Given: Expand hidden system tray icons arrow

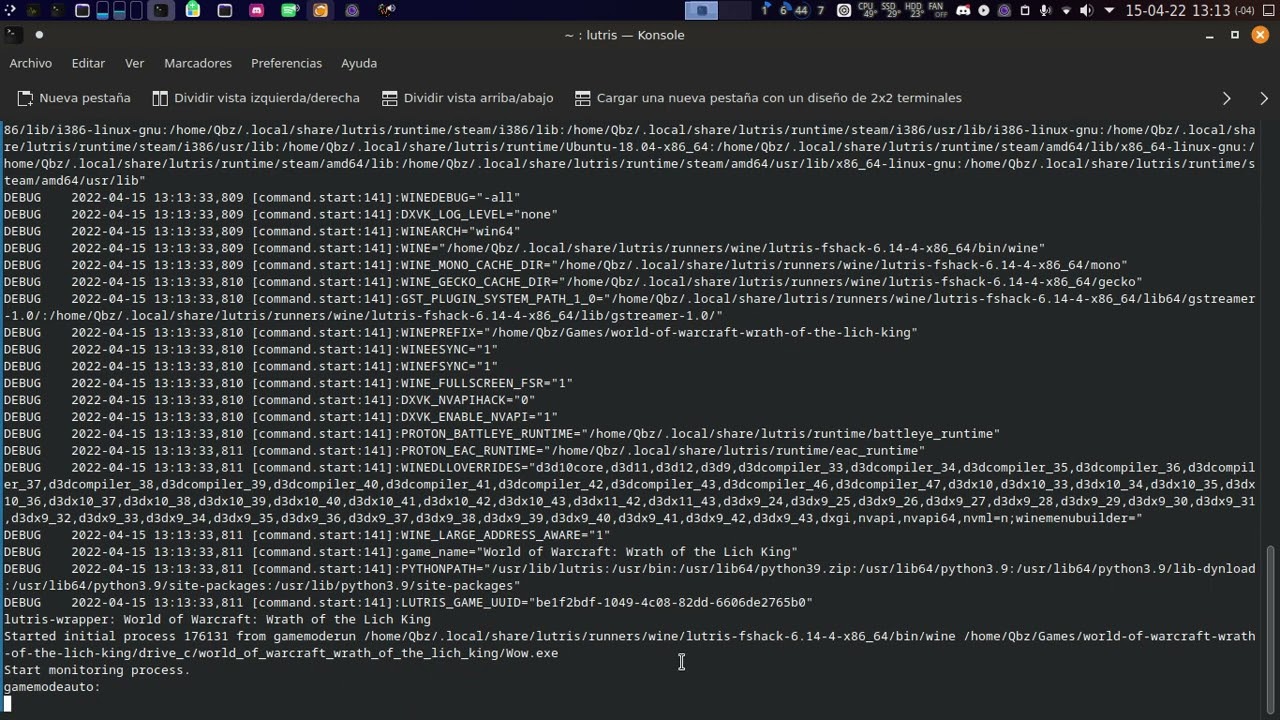Looking at the screenshot, I should coord(1109,10).
